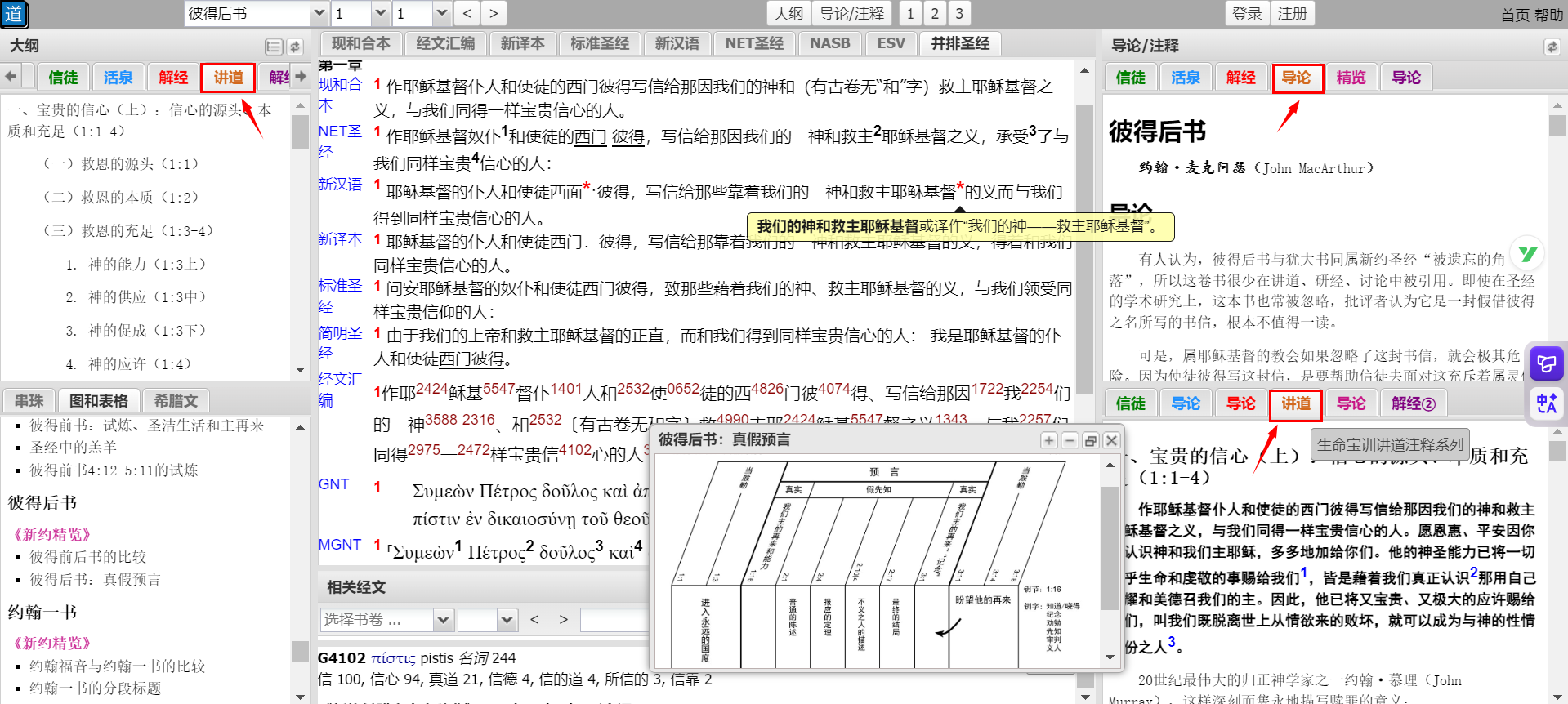Go to next chapter with > button
The image size is (1568, 704).
click(x=493, y=14)
